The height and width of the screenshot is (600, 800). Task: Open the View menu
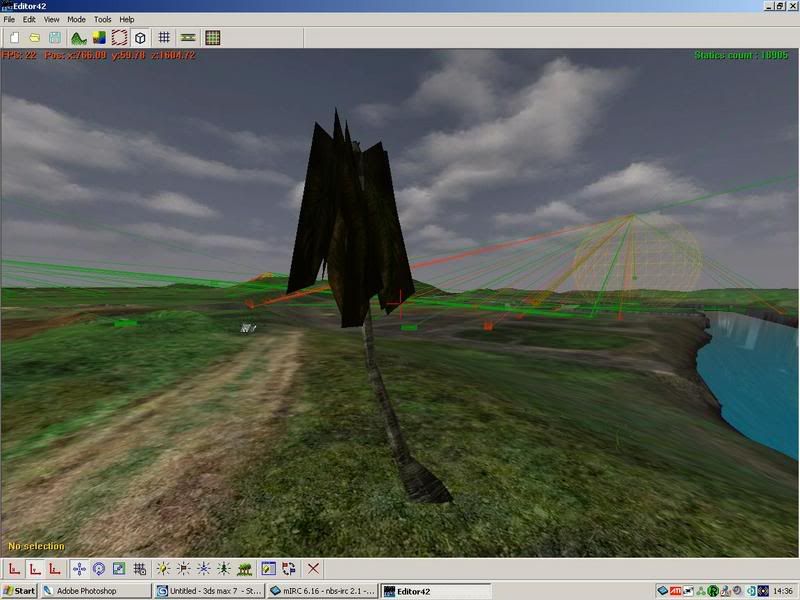click(x=51, y=19)
